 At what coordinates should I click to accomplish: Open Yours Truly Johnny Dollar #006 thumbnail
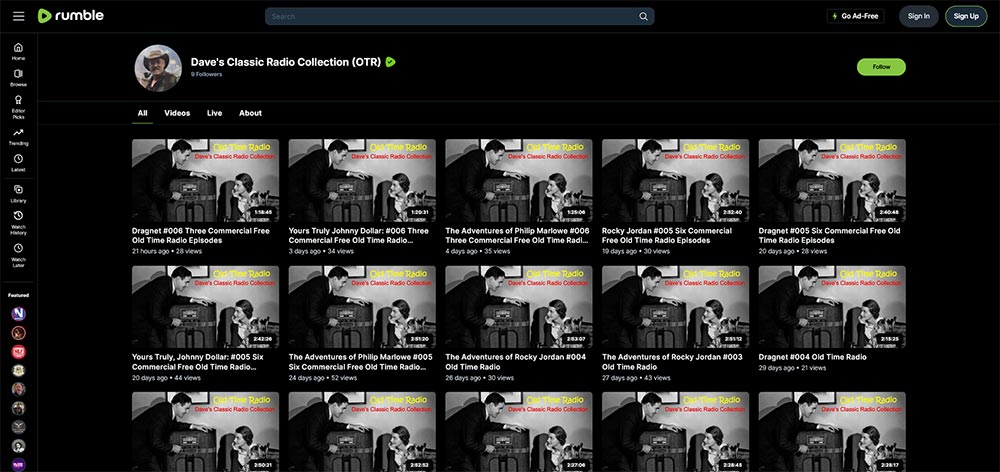point(362,181)
